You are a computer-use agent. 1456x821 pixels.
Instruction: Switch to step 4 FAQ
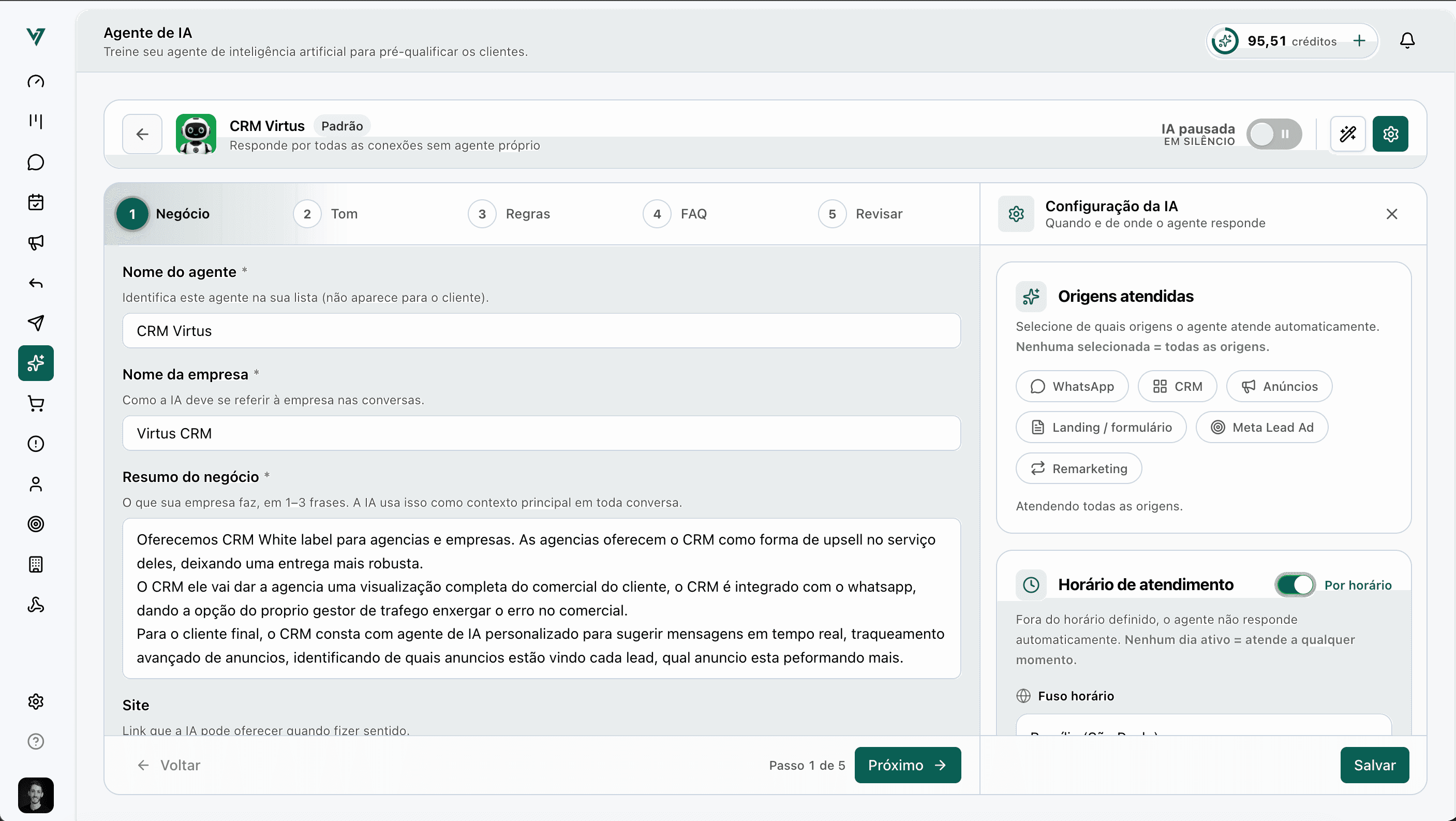(675, 214)
